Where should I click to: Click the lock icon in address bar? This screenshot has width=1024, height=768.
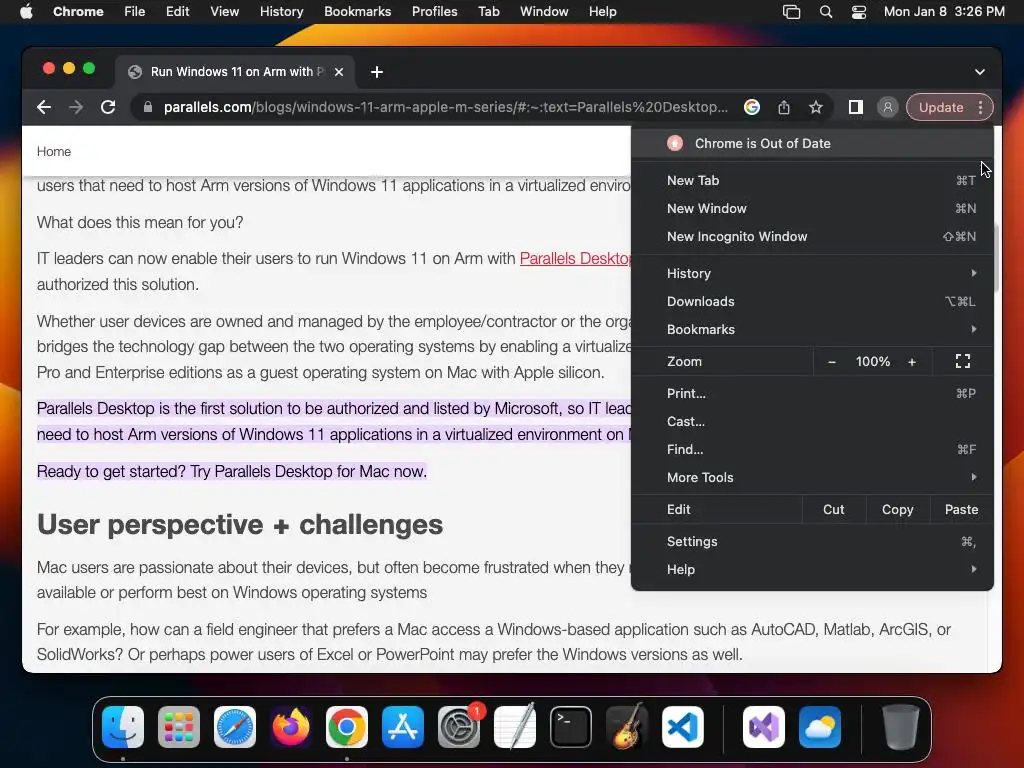click(148, 107)
